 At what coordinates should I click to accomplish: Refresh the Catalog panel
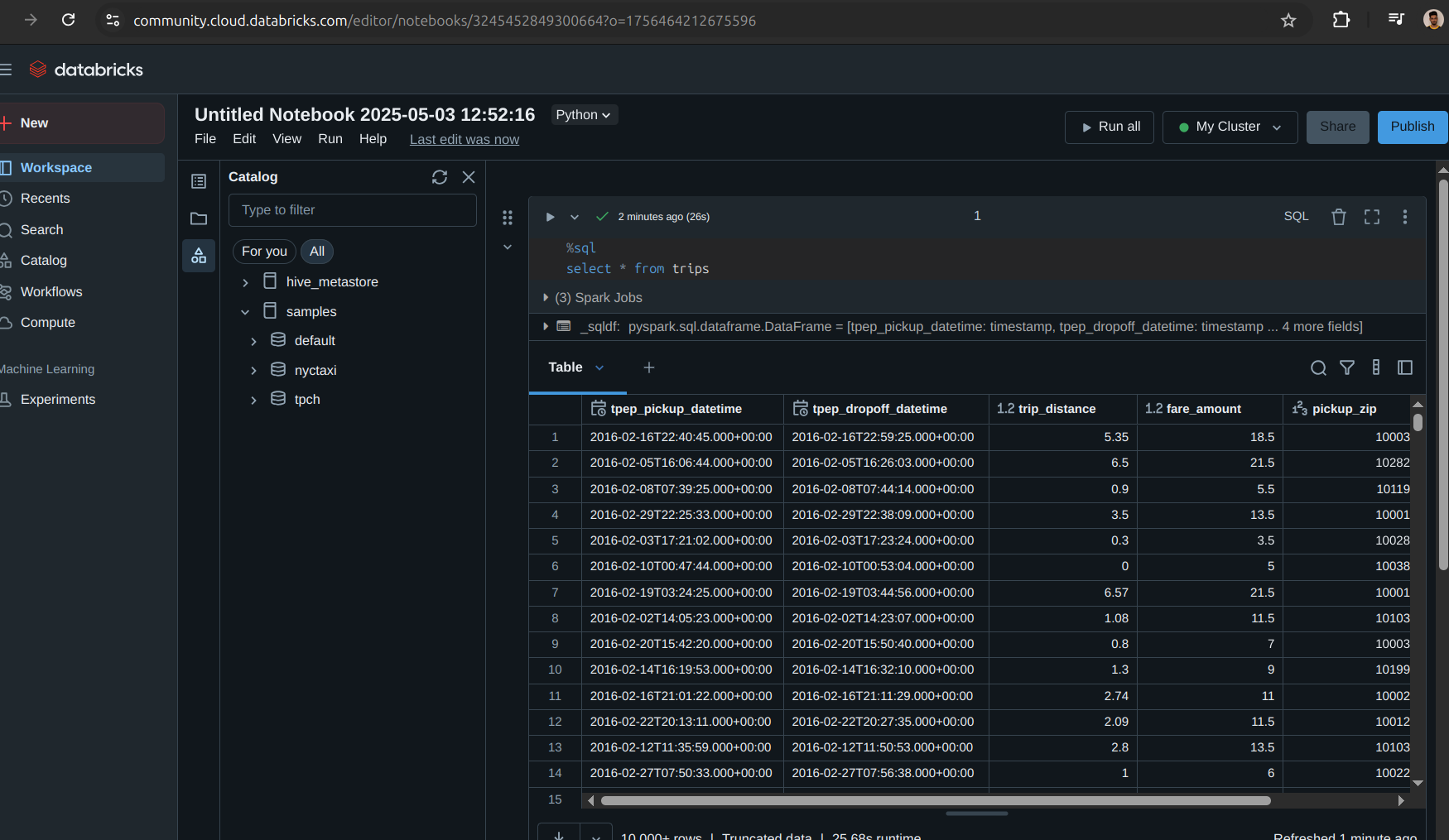(x=440, y=177)
